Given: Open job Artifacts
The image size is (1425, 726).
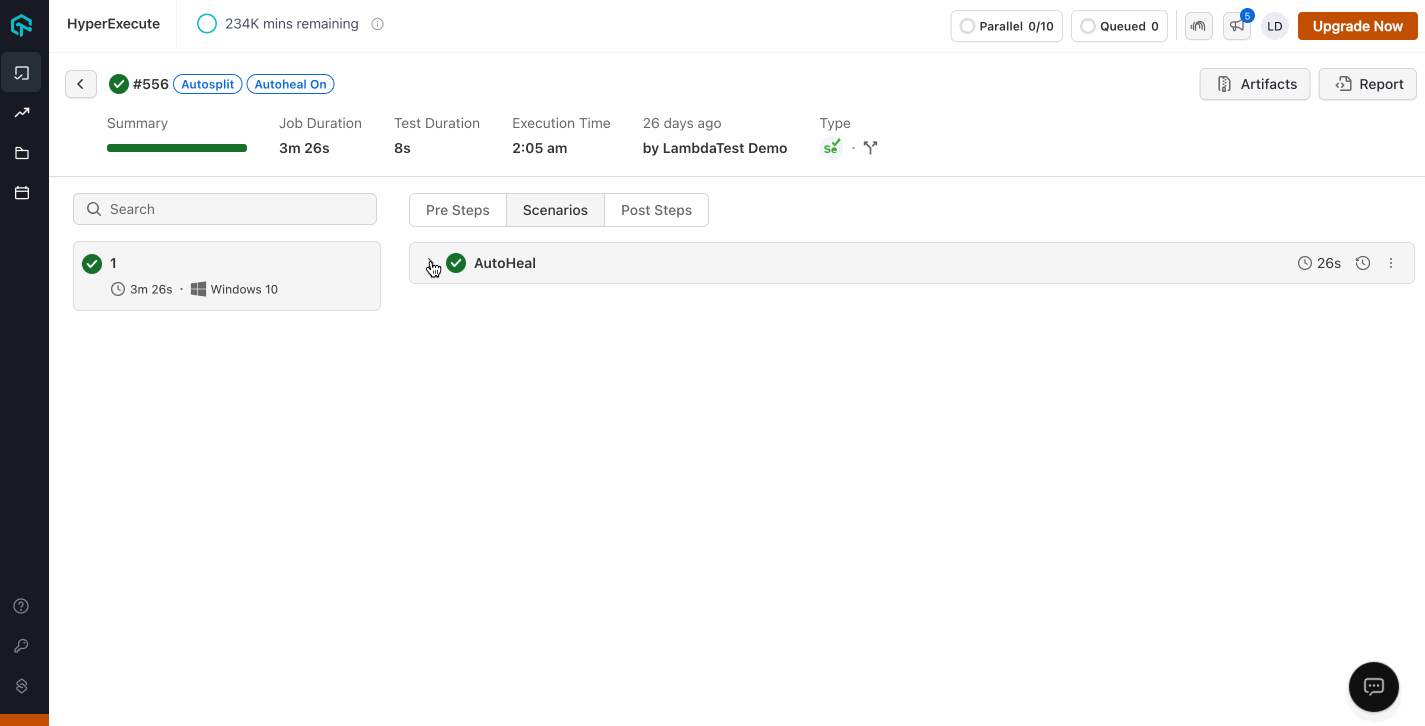Looking at the screenshot, I should point(1254,84).
